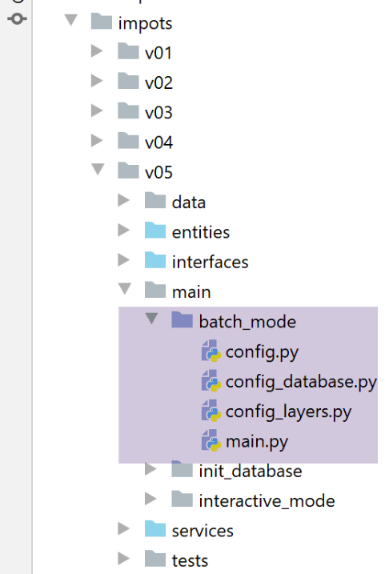Click the config_database.py Python file icon
389x574 pixels.
(x=211, y=381)
